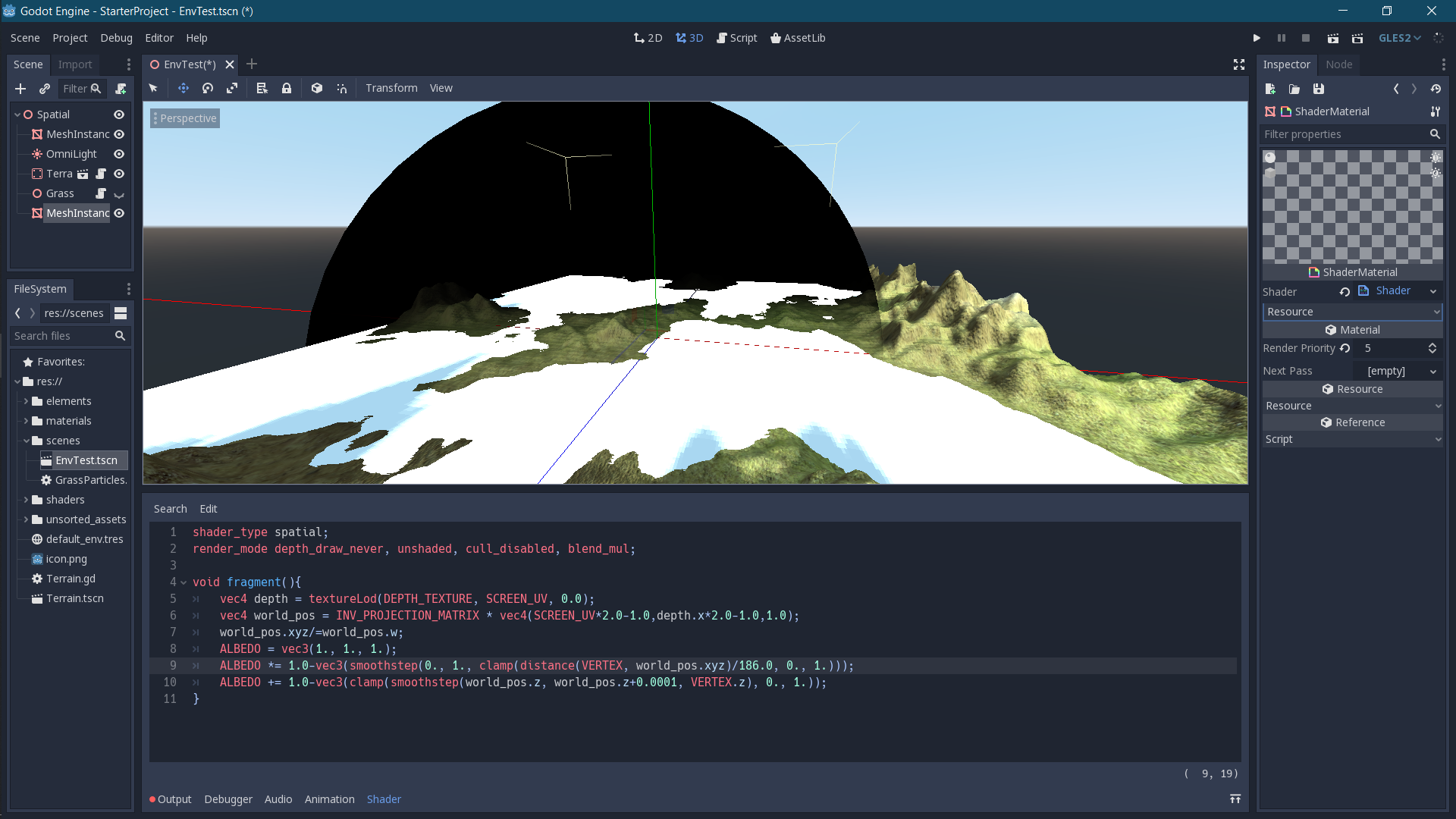This screenshot has height=819, width=1456.
Task: Switch to the Node tab in Inspector
Action: click(1338, 64)
